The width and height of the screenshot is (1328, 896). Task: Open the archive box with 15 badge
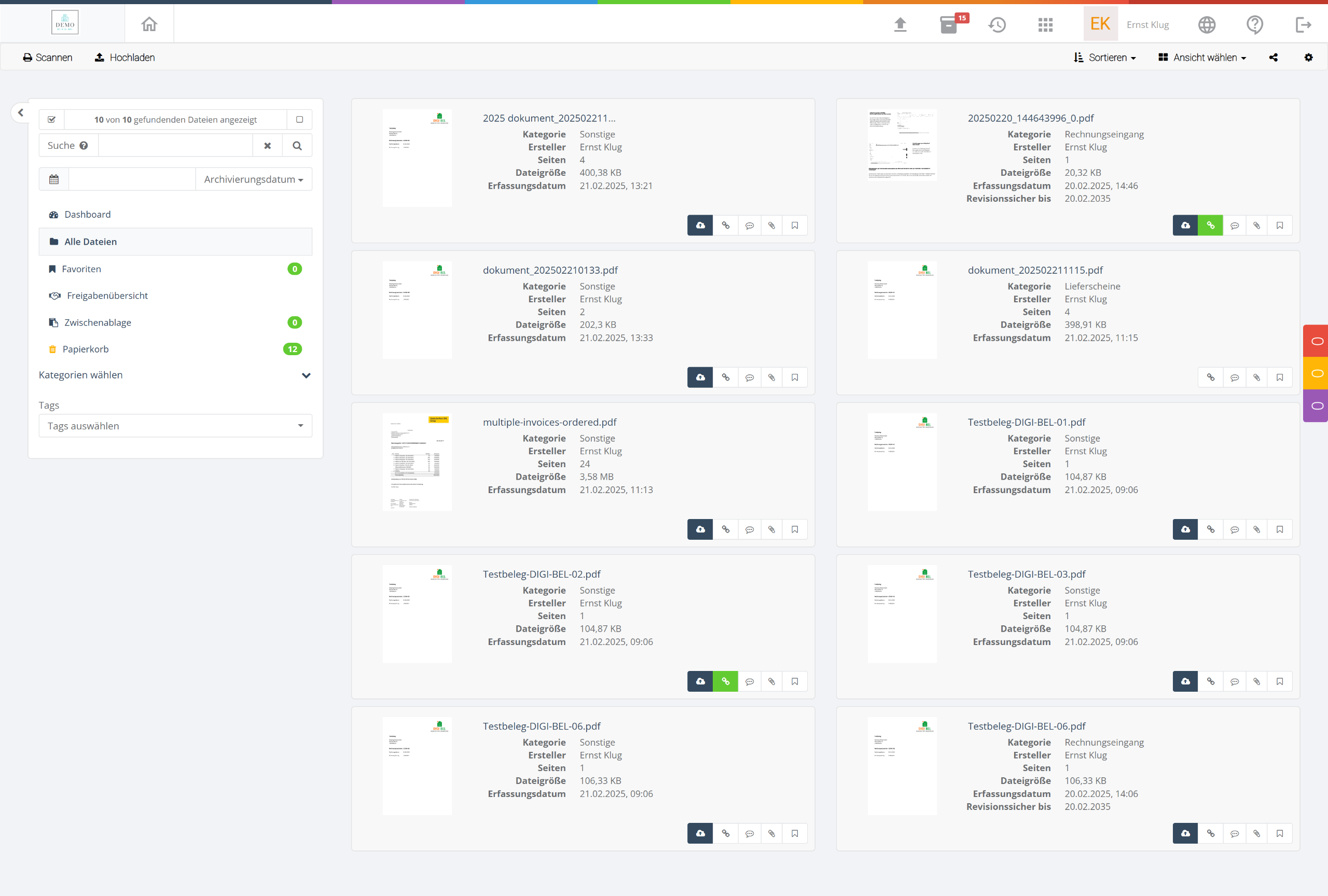pos(949,24)
